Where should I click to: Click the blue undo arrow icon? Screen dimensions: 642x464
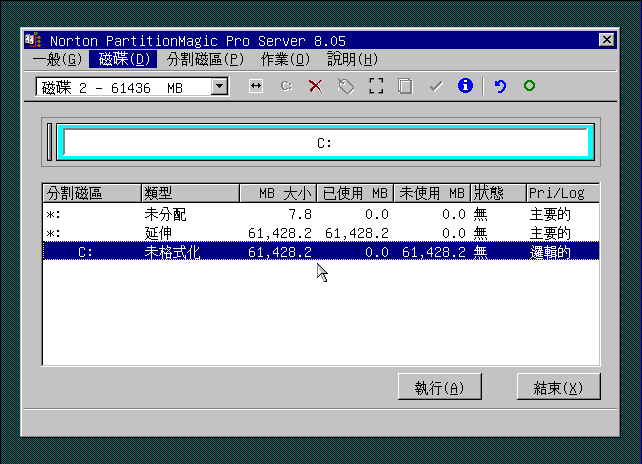[500, 87]
